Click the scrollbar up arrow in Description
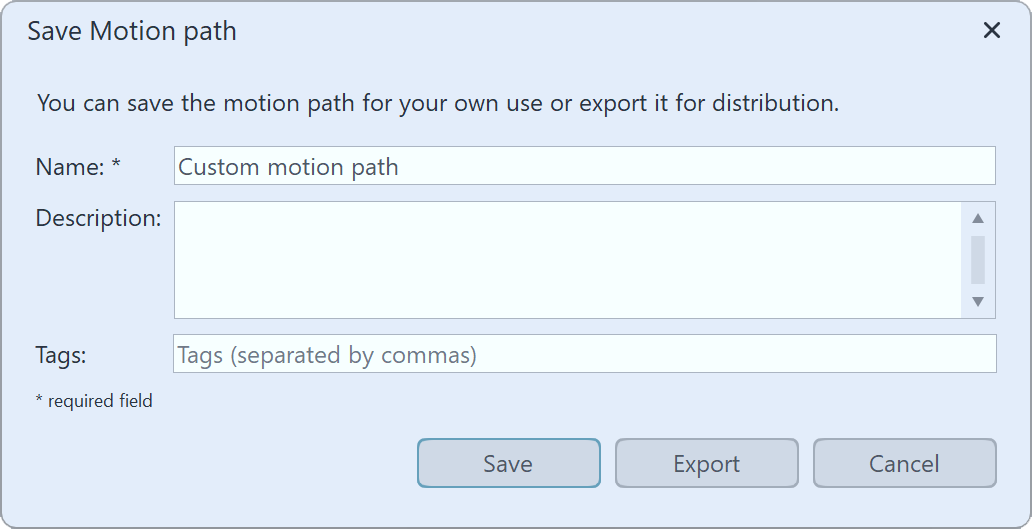 [978, 218]
